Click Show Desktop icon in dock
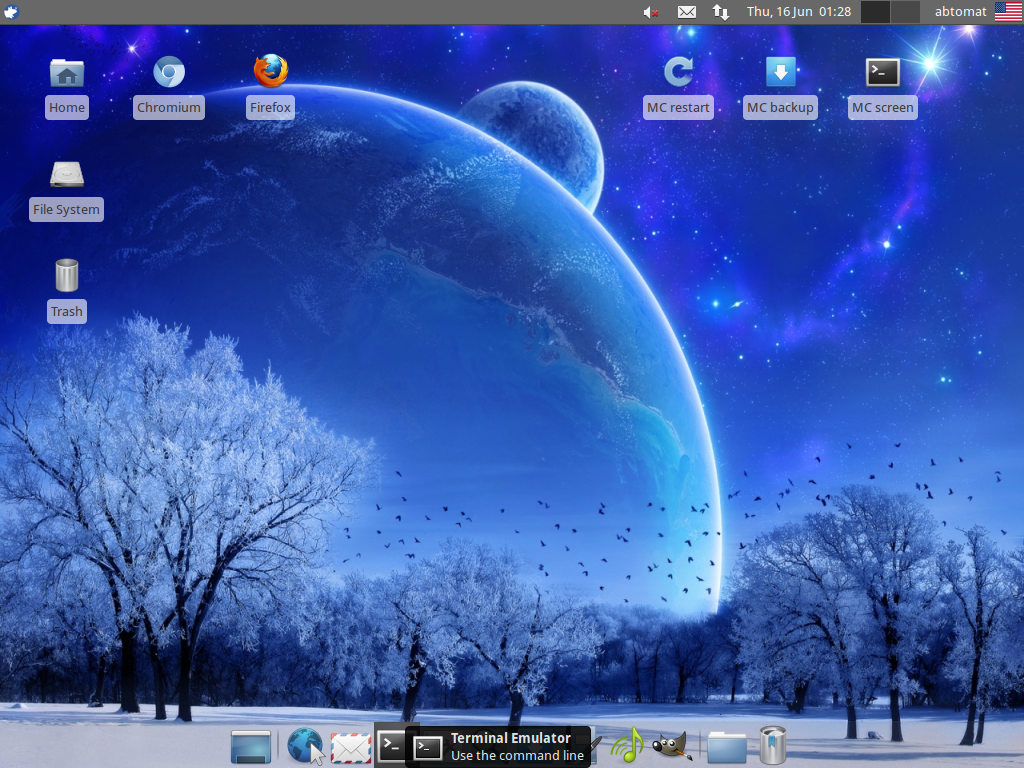This screenshot has width=1024, height=768. (x=251, y=747)
